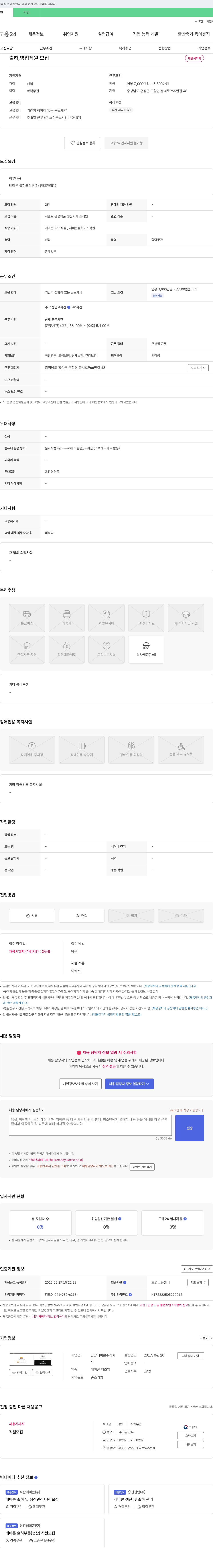This screenshot has height=1568, width=213.
Task: Click the 메일로 질문하기 button
Action: click(x=142, y=1167)
